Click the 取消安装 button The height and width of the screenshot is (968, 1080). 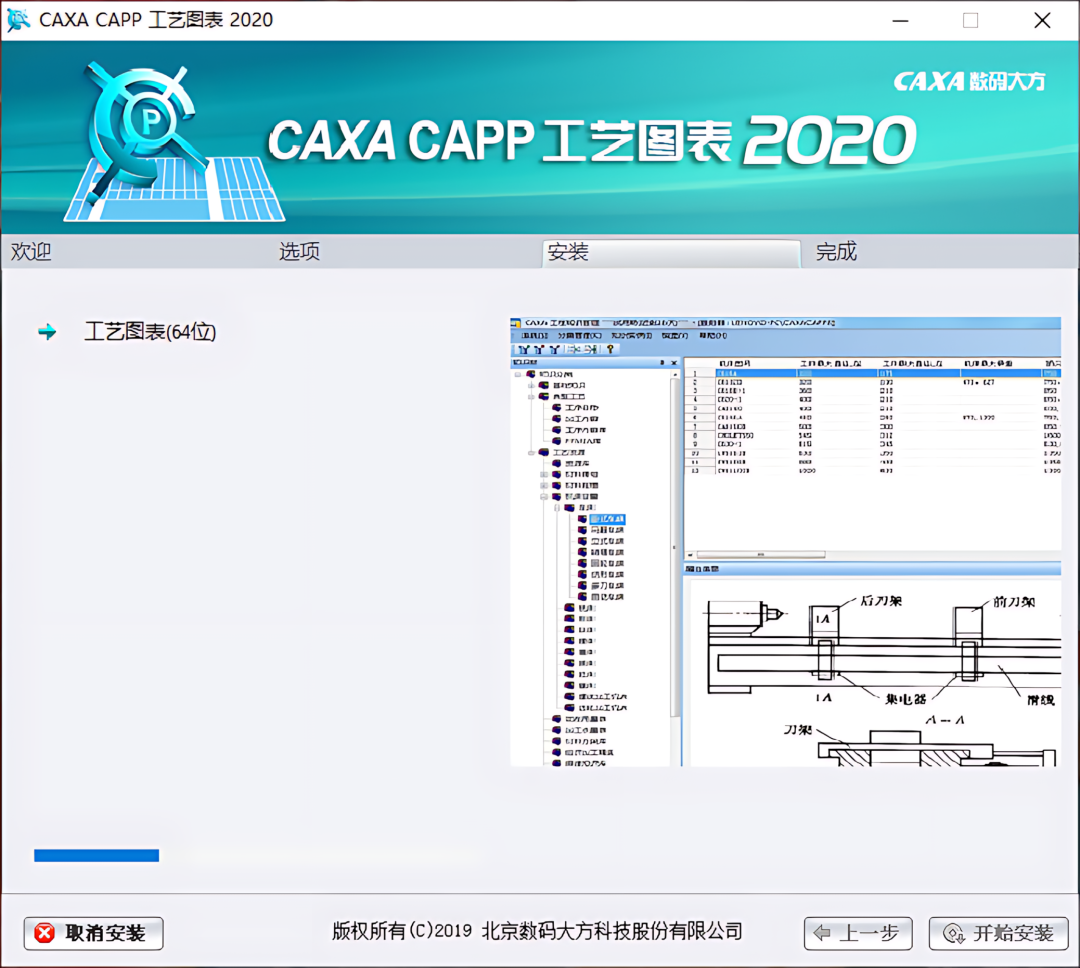click(x=94, y=934)
